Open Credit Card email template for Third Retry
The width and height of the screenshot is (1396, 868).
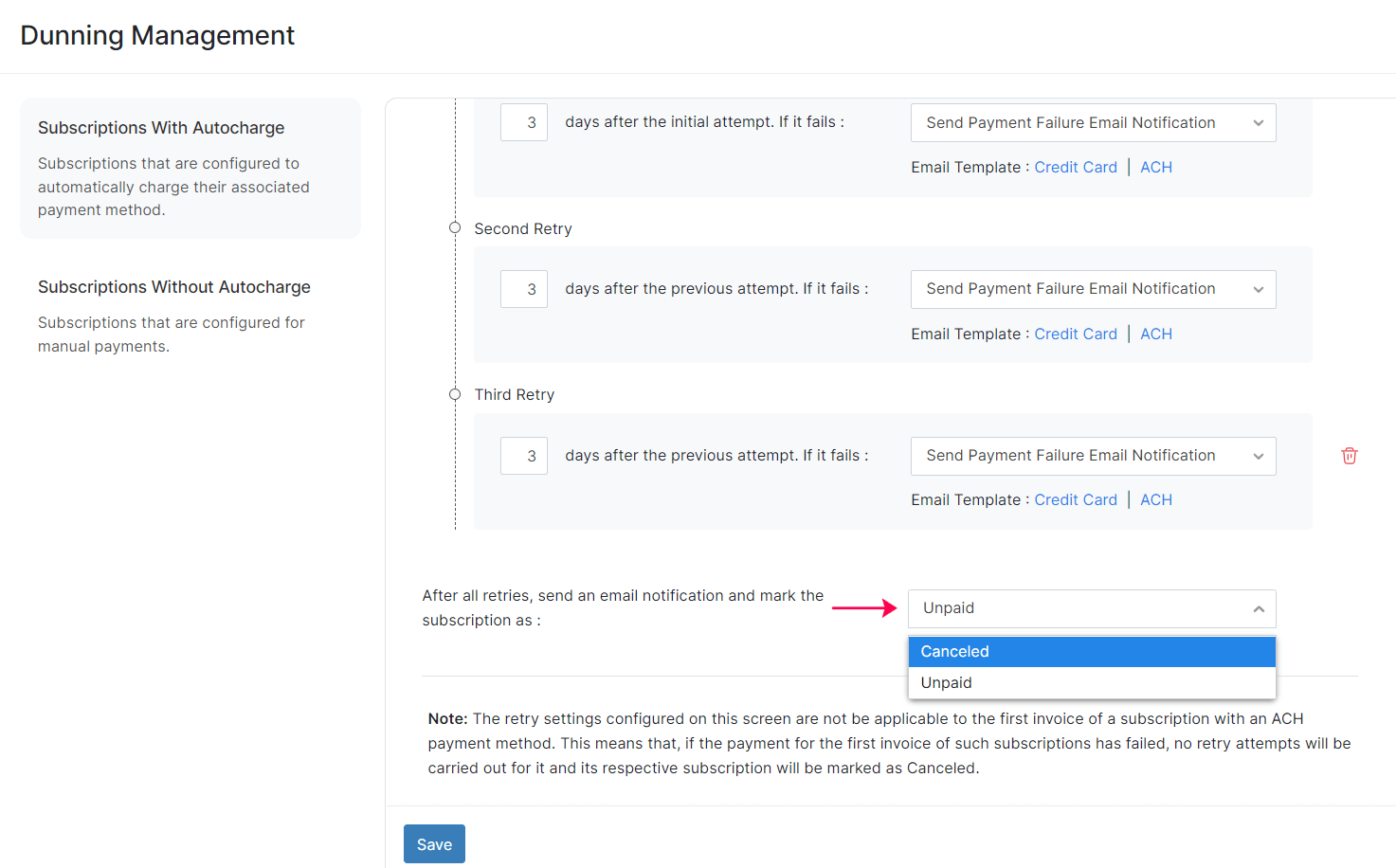[1075, 500]
